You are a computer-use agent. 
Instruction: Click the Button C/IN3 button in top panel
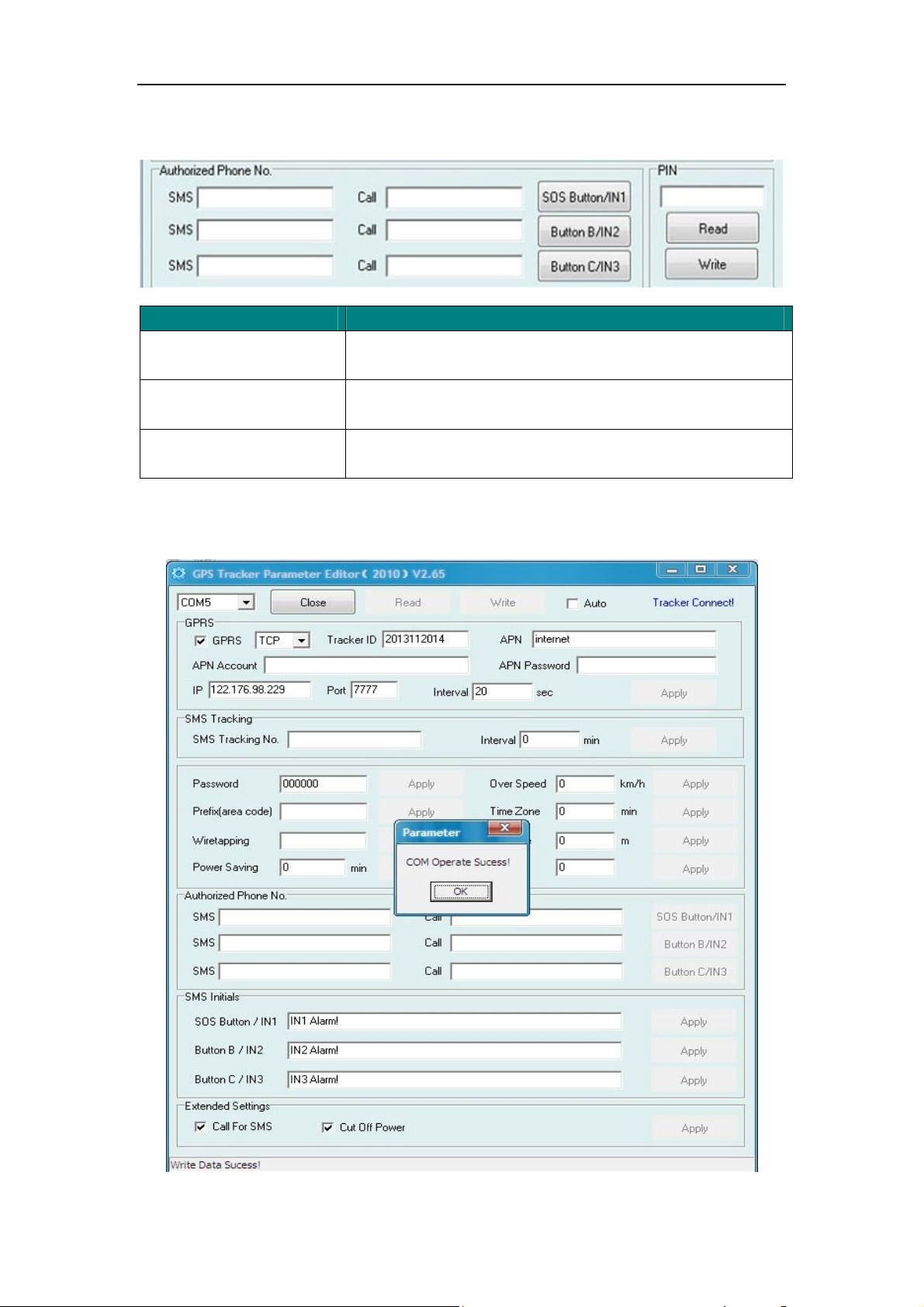tap(584, 267)
